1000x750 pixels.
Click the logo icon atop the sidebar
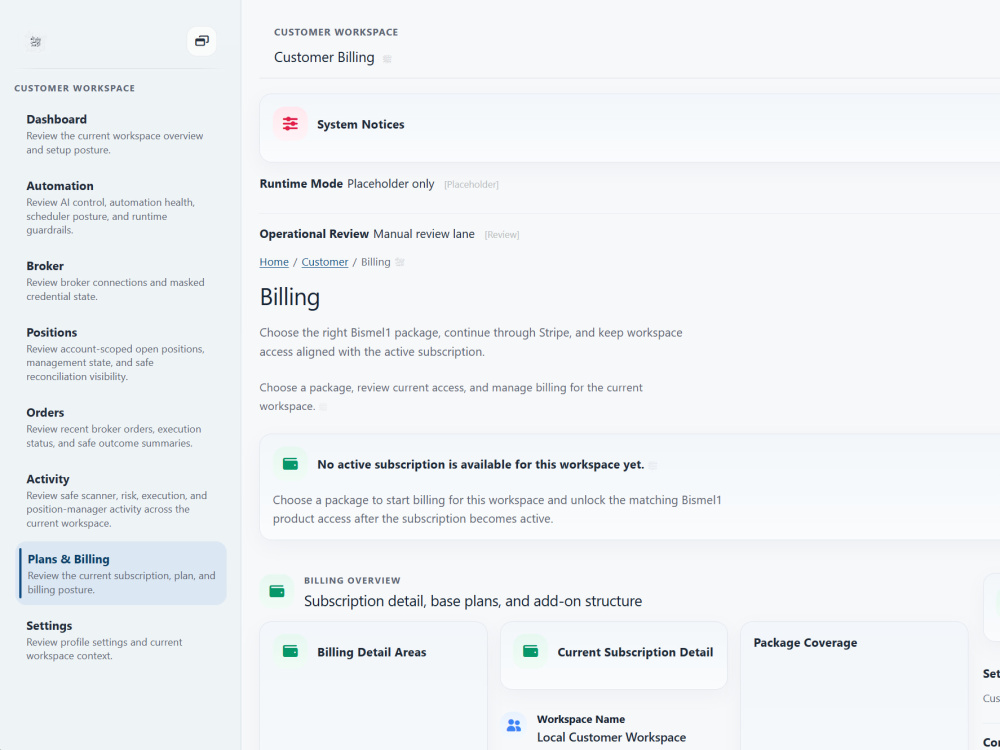click(x=36, y=41)
